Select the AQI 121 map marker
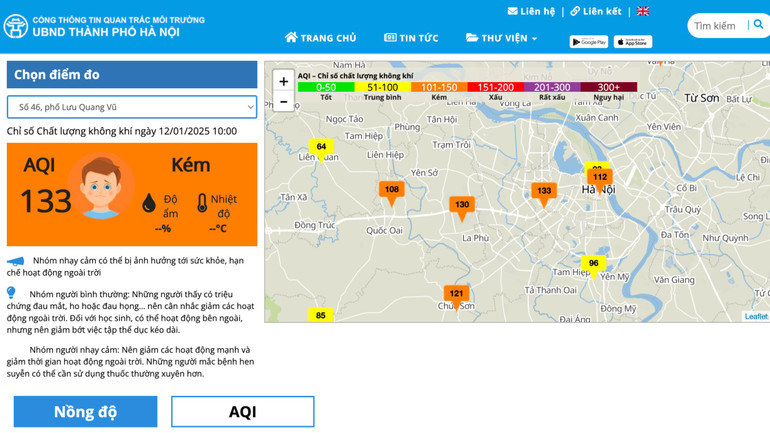770x433 pixels. point(456,295)
